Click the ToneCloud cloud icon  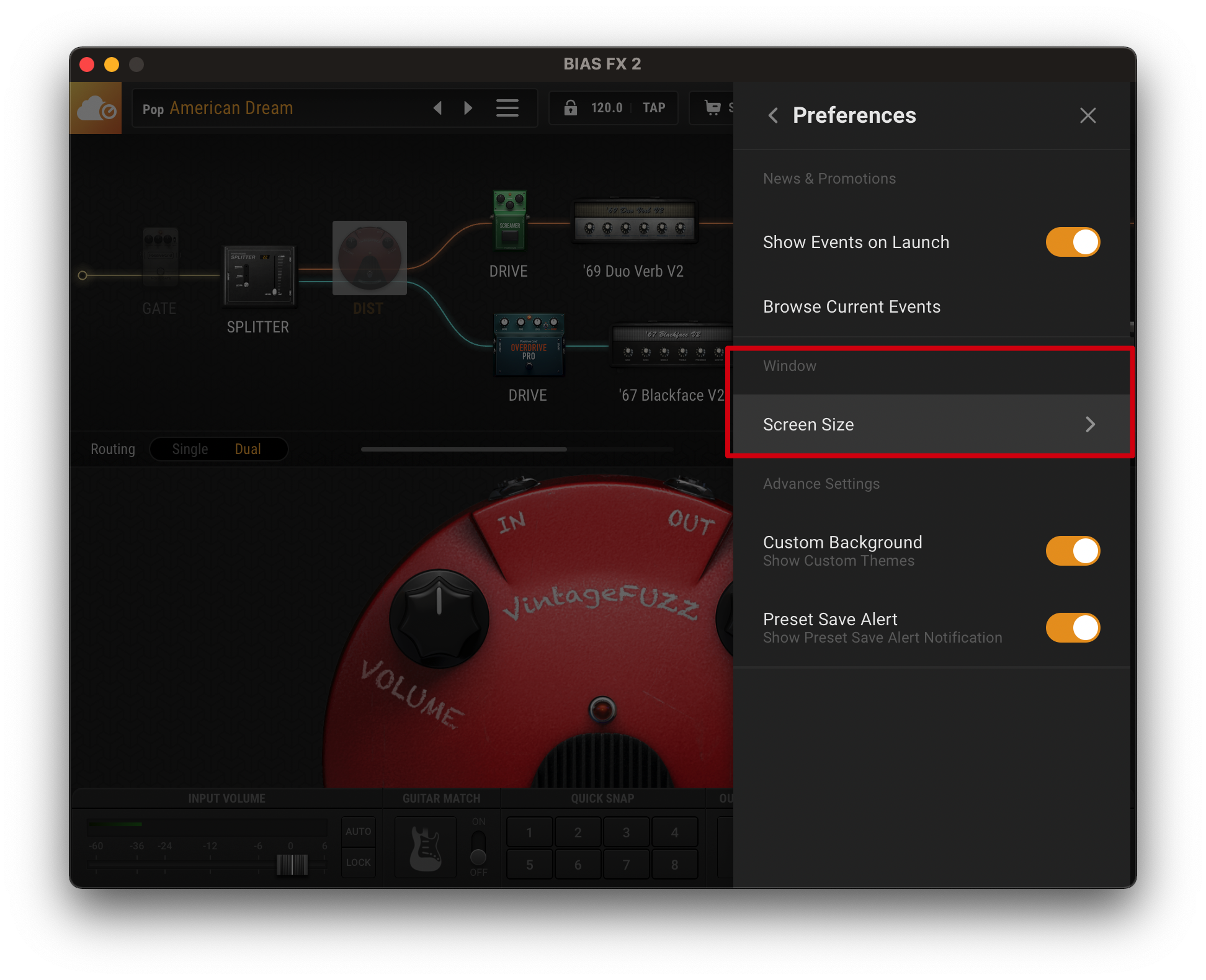pyautogui.click(x=96, y=109)
